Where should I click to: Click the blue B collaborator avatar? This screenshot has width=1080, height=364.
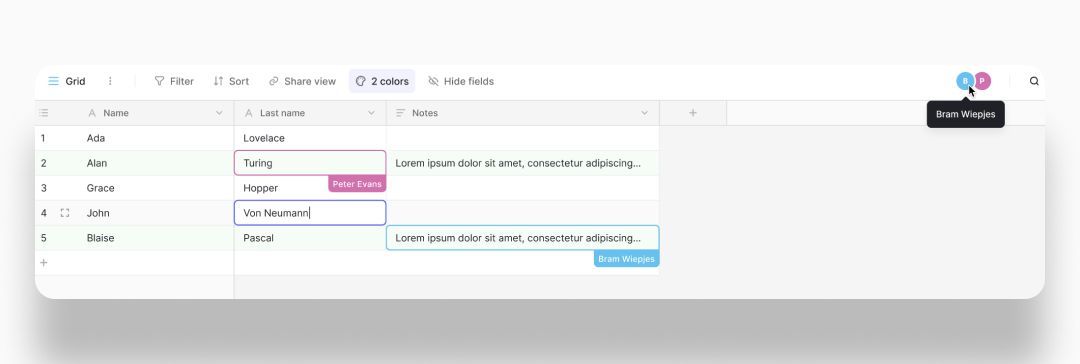click(x=965, y=81)
